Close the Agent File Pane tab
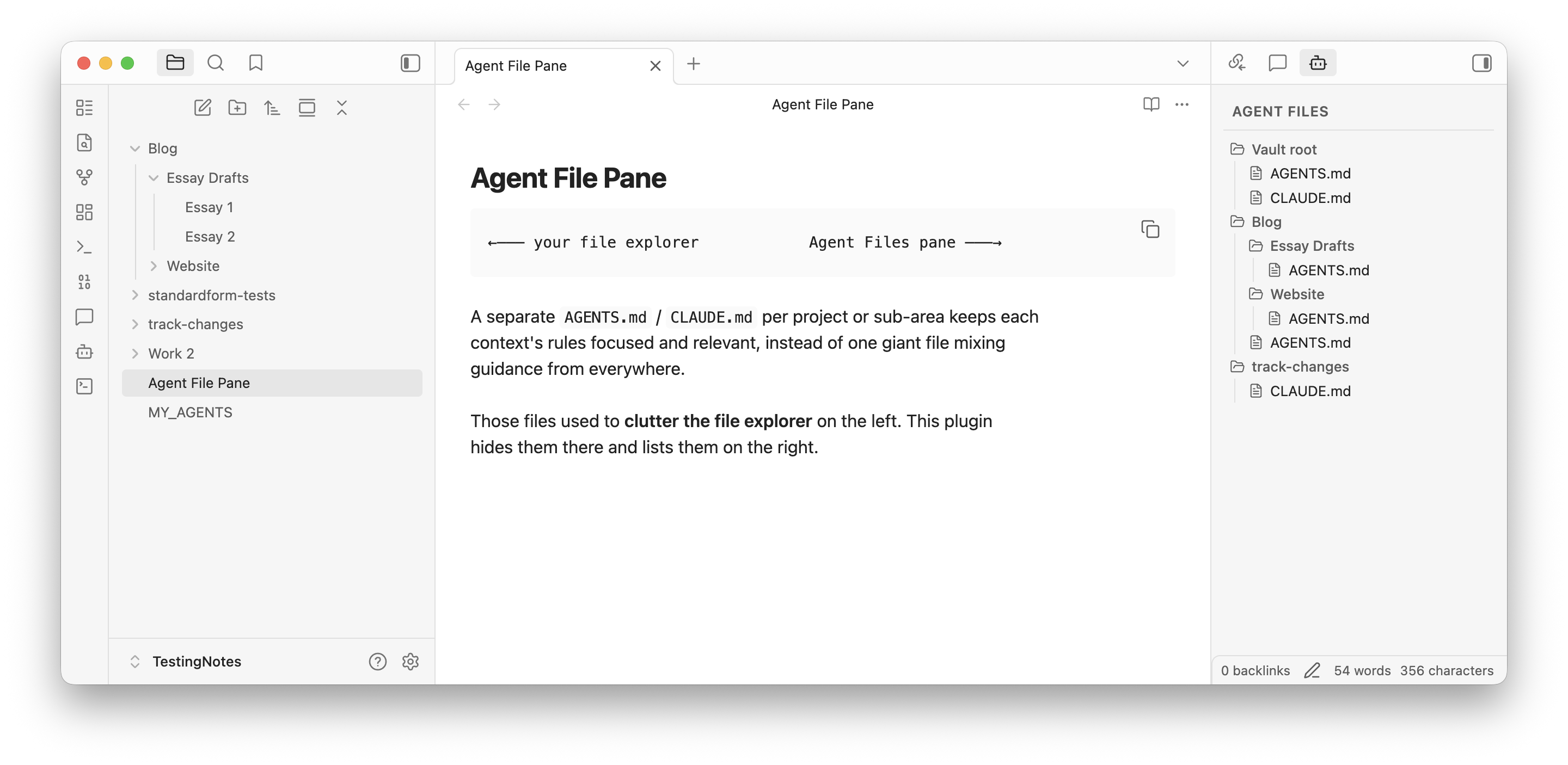 coord(655,66)
